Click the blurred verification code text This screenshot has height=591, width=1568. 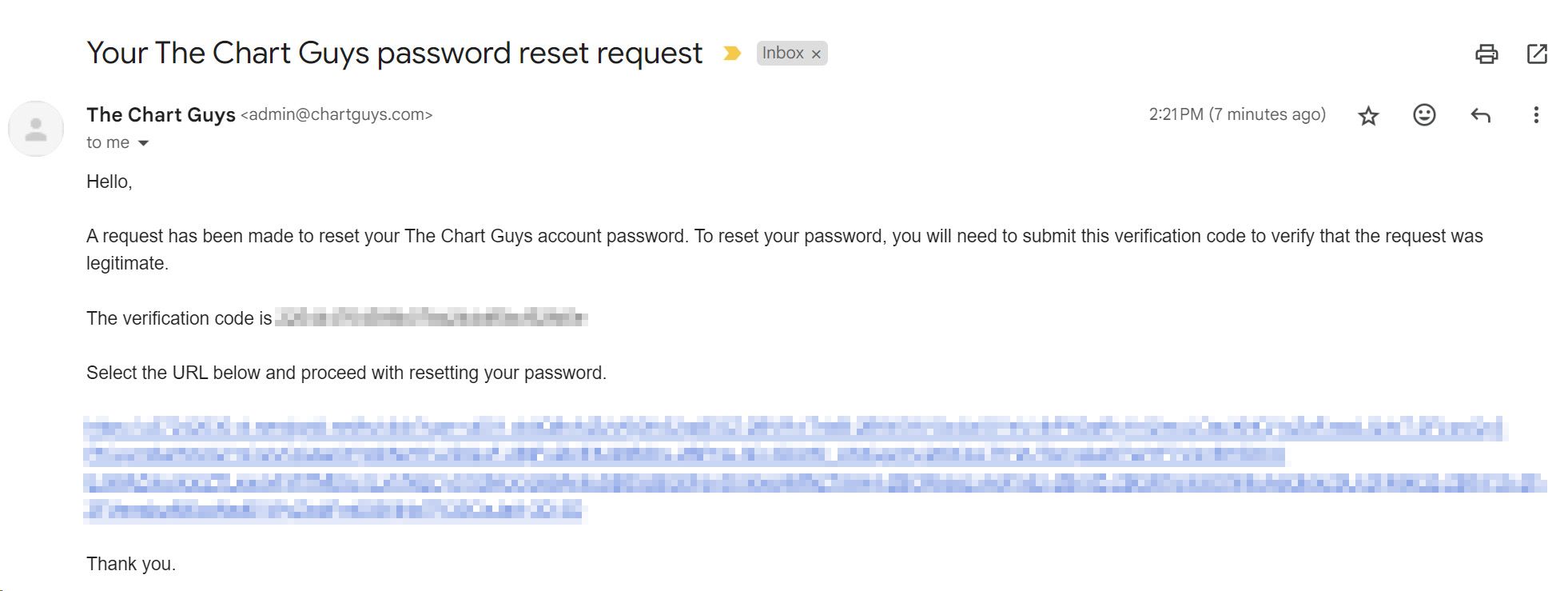(x=431, y=317)
